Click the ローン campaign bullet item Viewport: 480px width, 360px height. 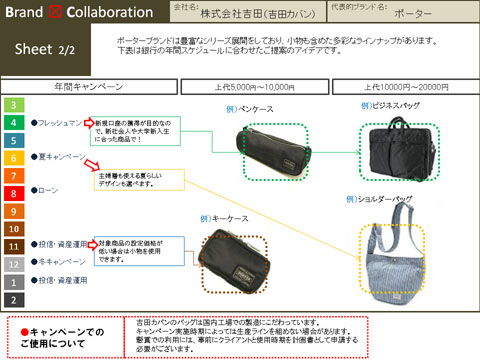[x=45, y=190]
